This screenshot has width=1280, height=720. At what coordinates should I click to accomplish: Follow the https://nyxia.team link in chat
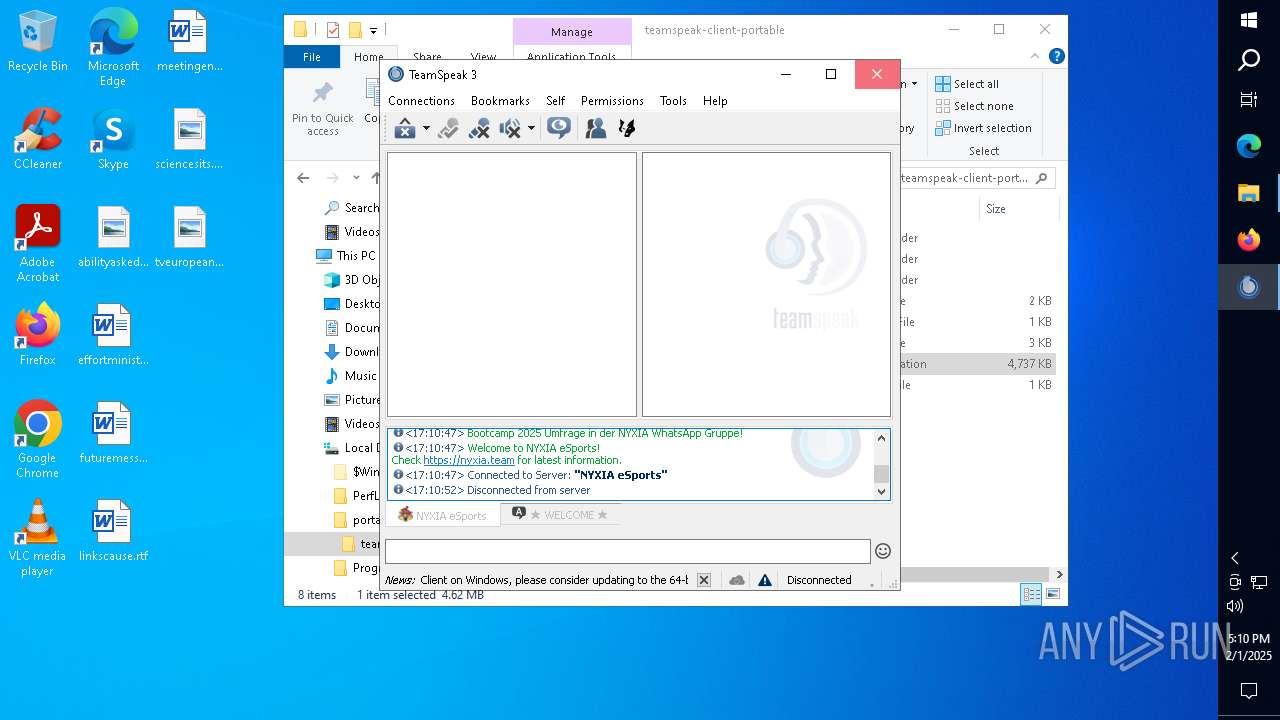point(469,460)
